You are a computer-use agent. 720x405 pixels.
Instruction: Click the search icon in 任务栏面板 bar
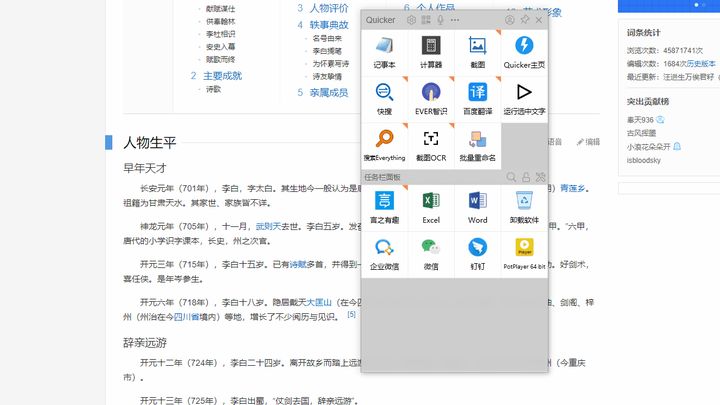pos(511,177)
